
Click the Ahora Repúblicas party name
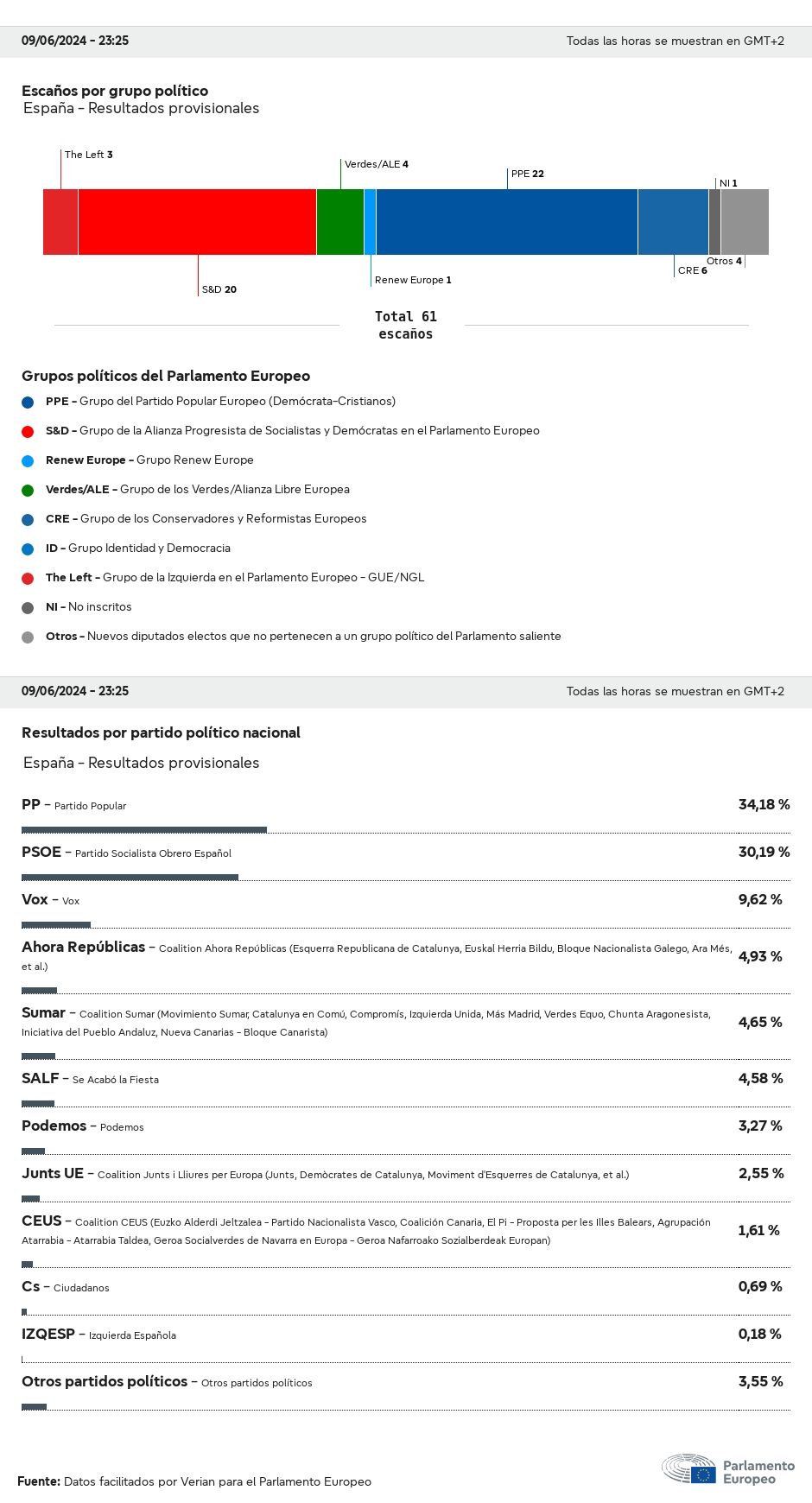pyautogui.click(x=84, y=947)
